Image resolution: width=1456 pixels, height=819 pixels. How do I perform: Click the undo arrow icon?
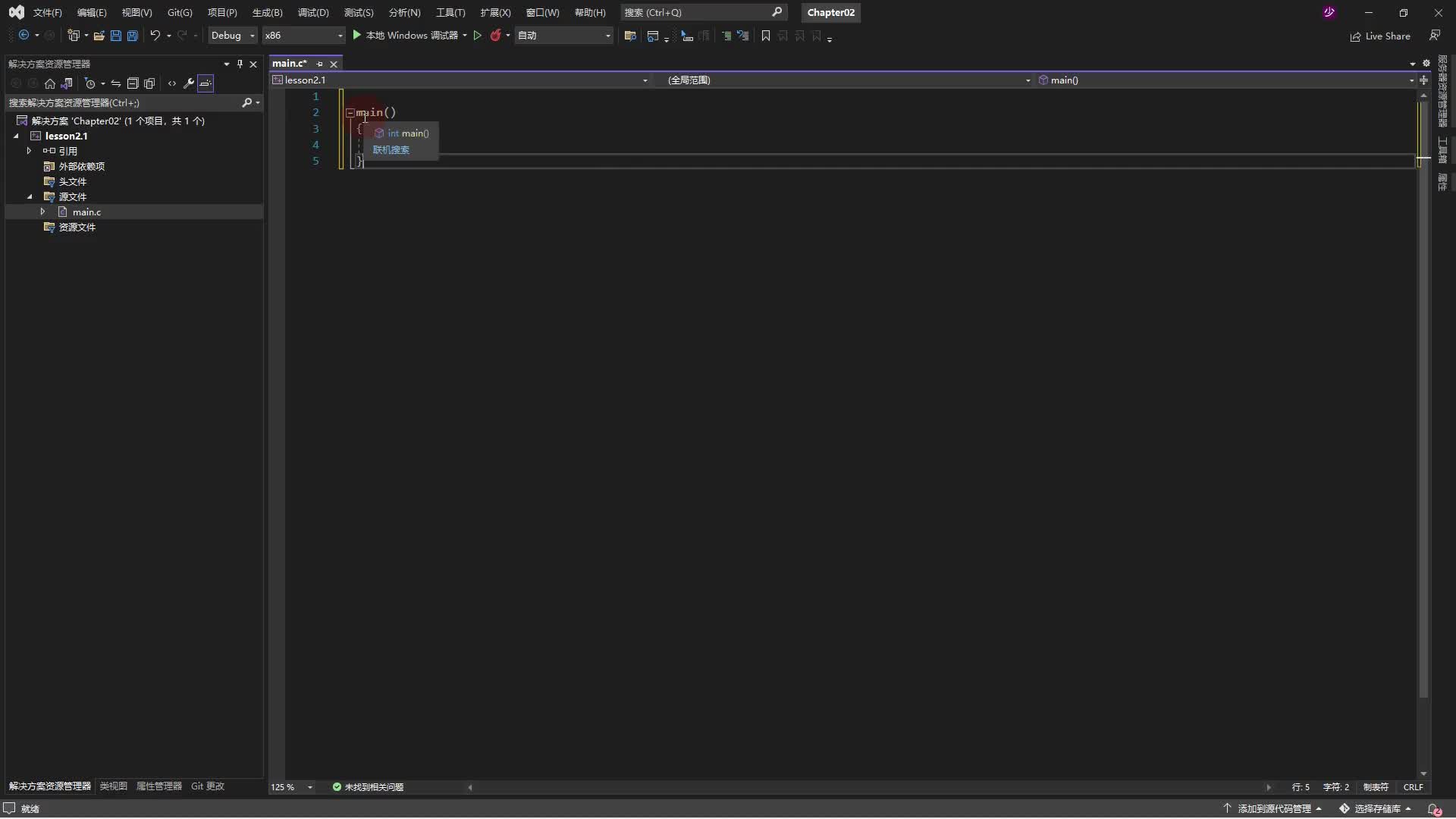(155, 36)
